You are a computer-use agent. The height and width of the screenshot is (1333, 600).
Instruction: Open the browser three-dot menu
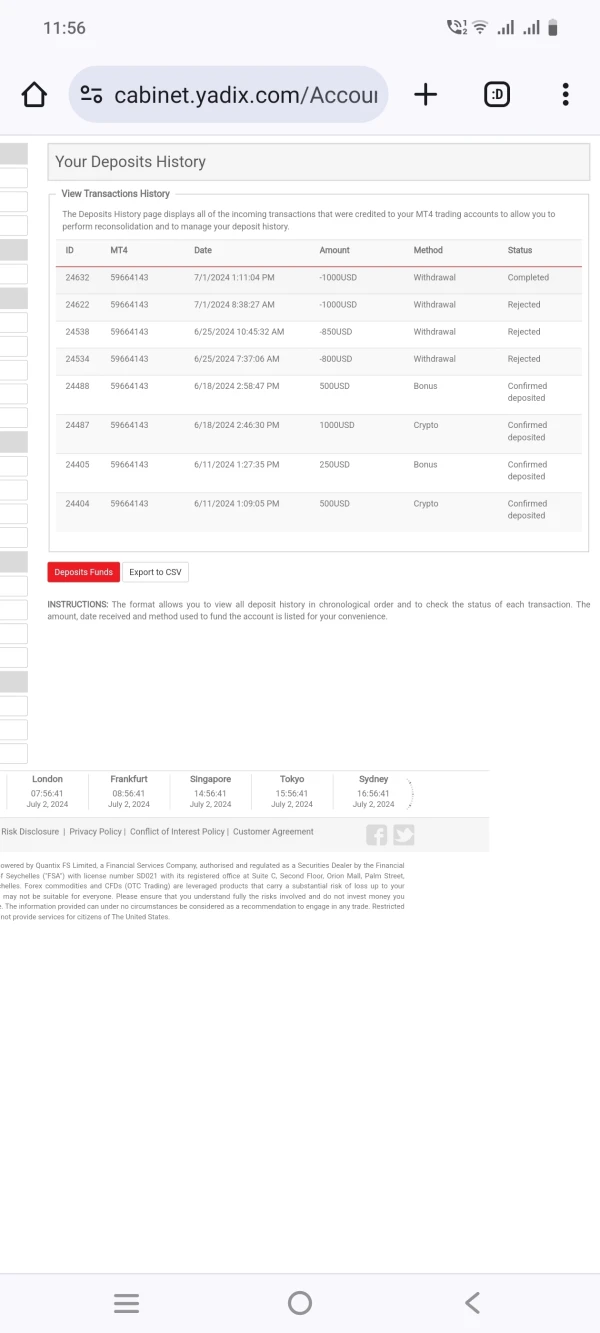click(x=566, y=95)
